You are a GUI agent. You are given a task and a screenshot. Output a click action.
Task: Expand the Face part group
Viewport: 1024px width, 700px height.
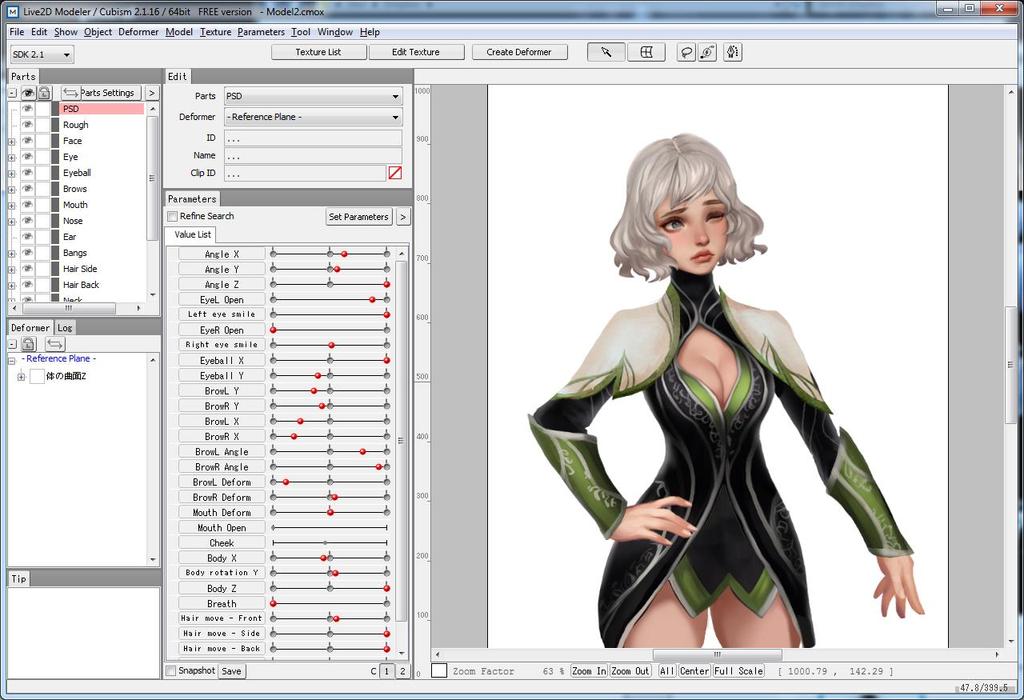coord(12,141)
